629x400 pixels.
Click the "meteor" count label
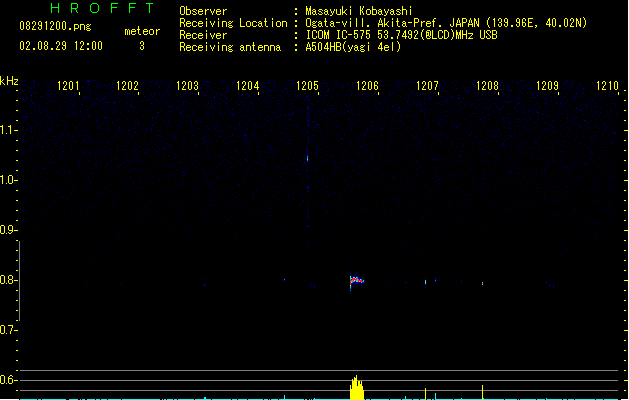click(x=142, y=31)
